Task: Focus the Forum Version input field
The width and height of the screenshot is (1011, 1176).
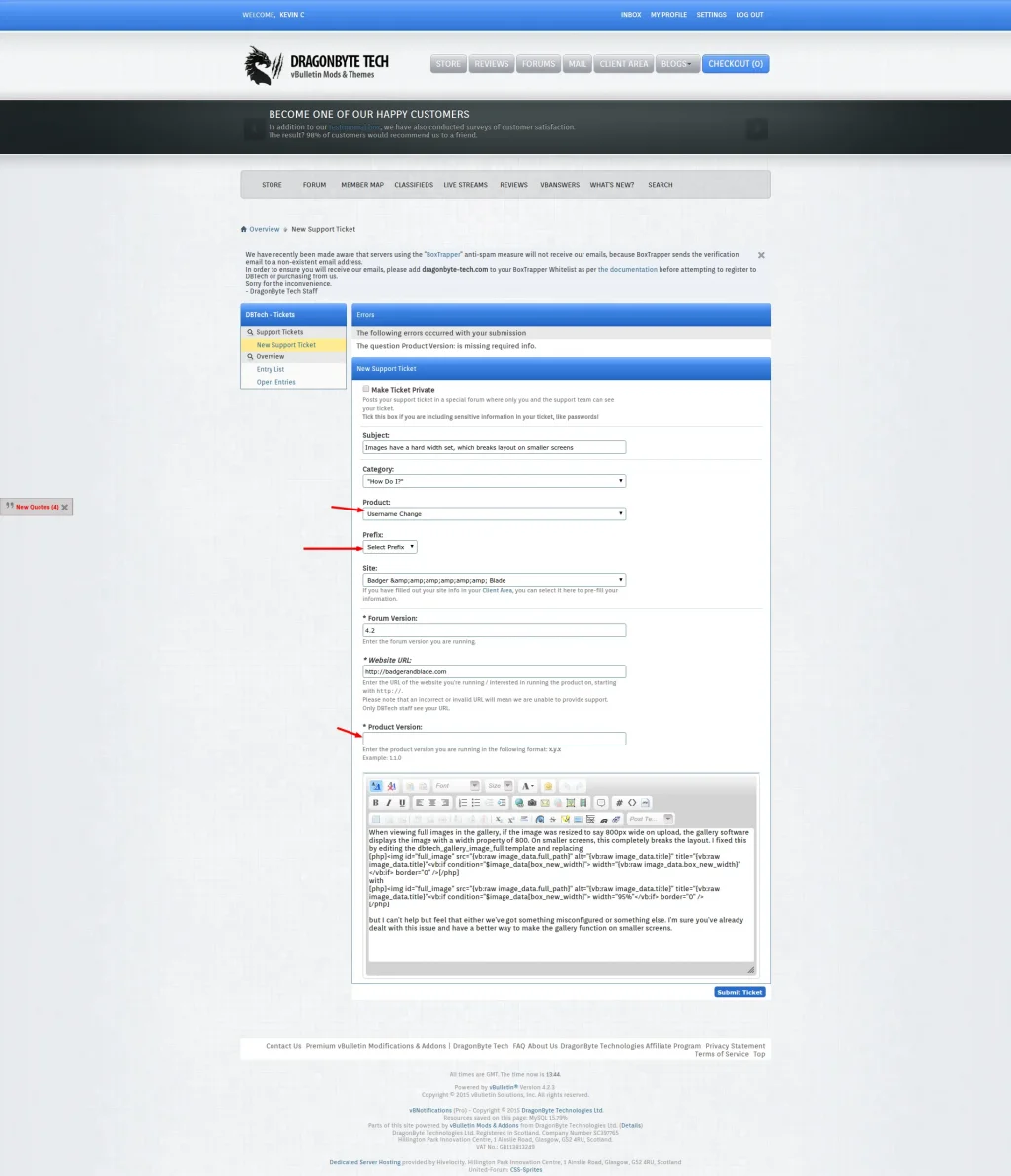Action: tap(495, 631)
